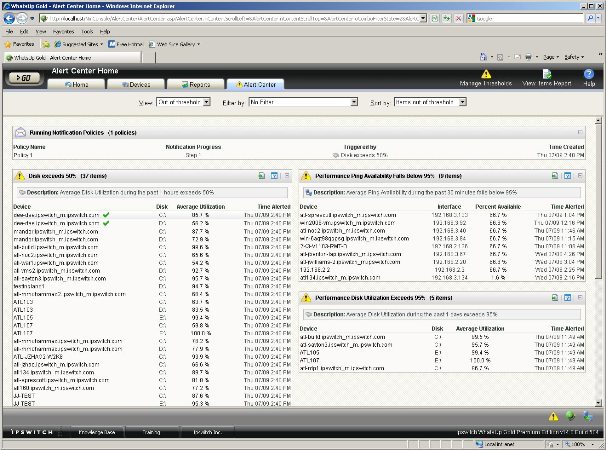Viewport: 606px width, 450px height.
Task: Open filter icon on Disk Utilization Exceeds 95% panel
Action: tap(567, 298)
